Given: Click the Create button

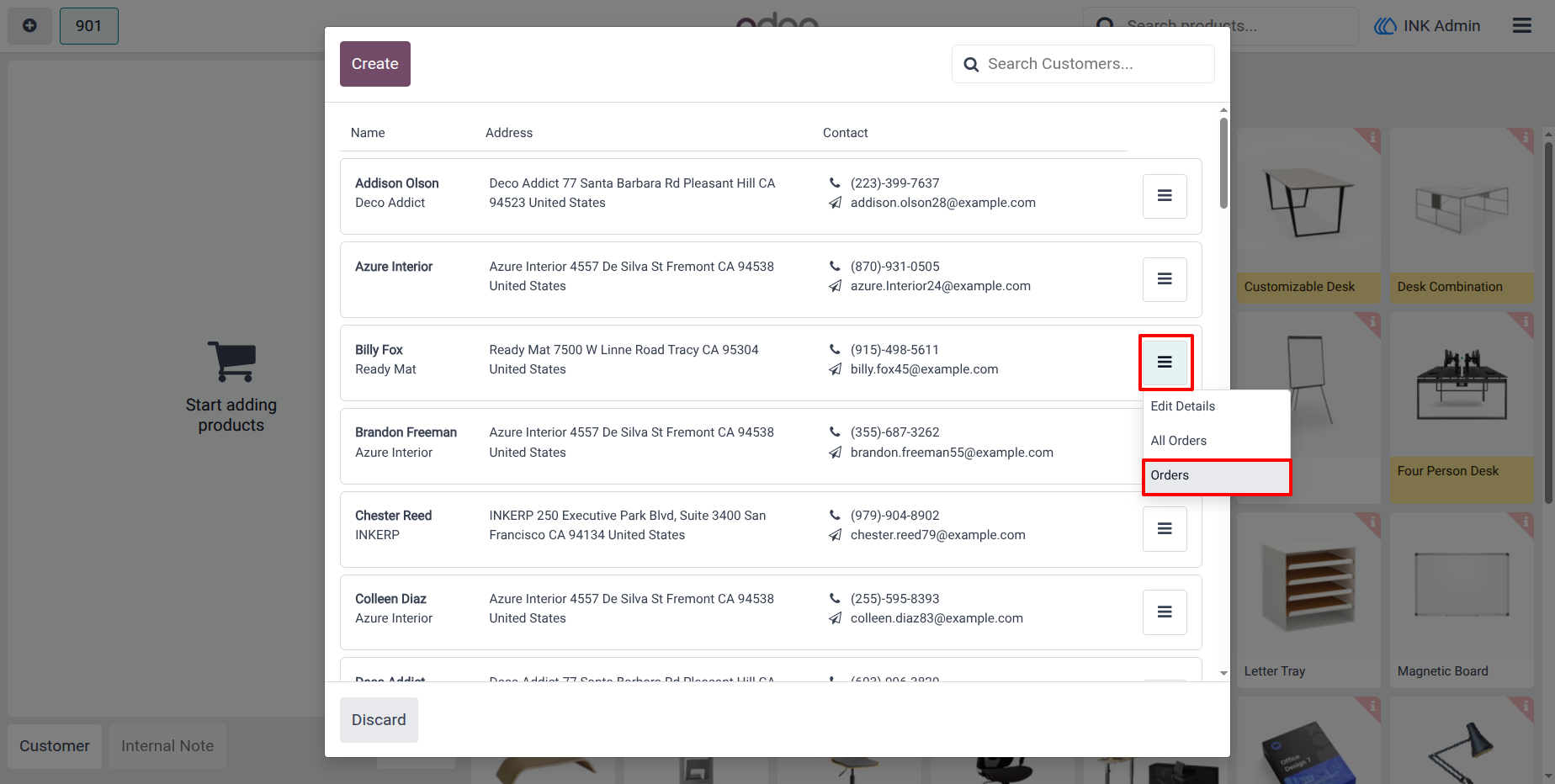Looking at the screenshot, I should tap(375, 64).
